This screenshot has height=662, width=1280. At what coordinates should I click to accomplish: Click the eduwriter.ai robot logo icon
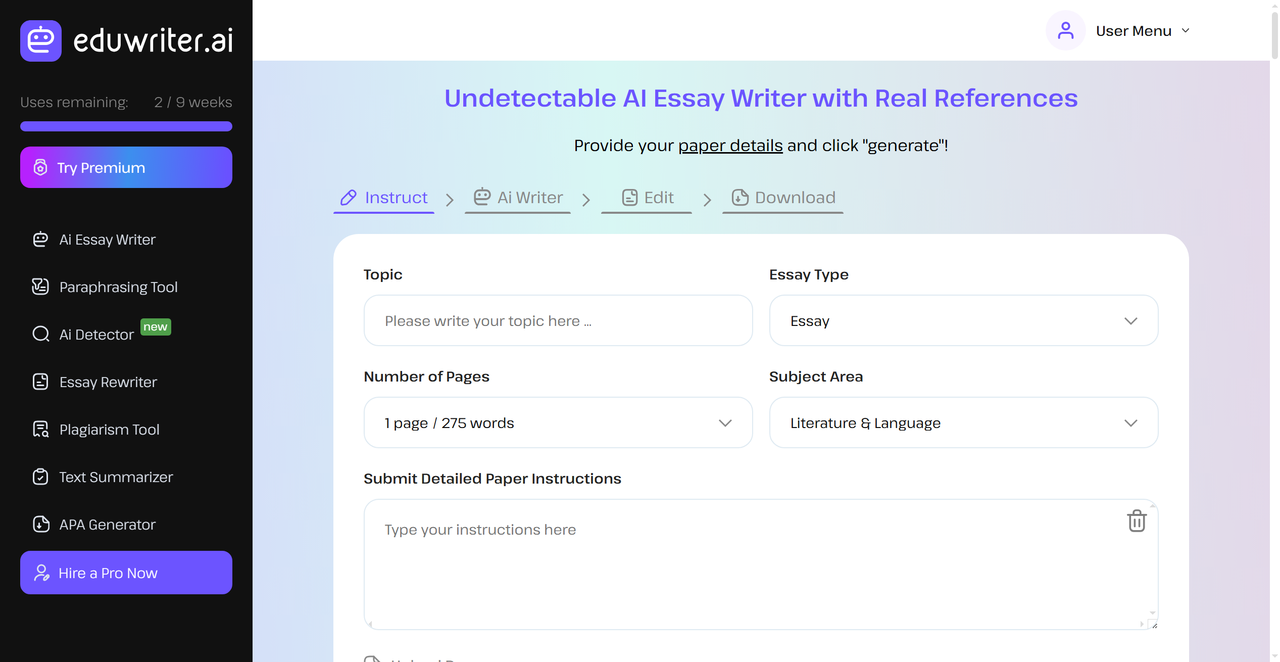tap(41, 40)
